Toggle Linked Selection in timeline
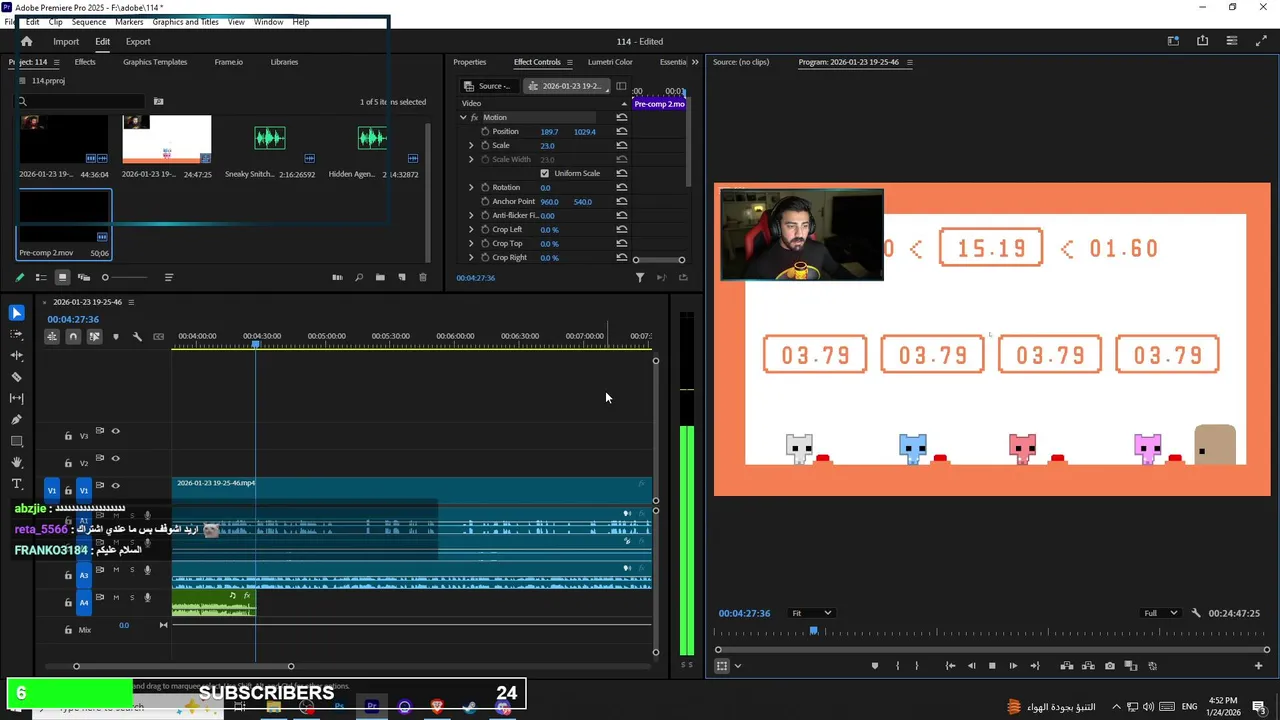Viewport: 1280px width, 720px height. [x=94, y=336]
